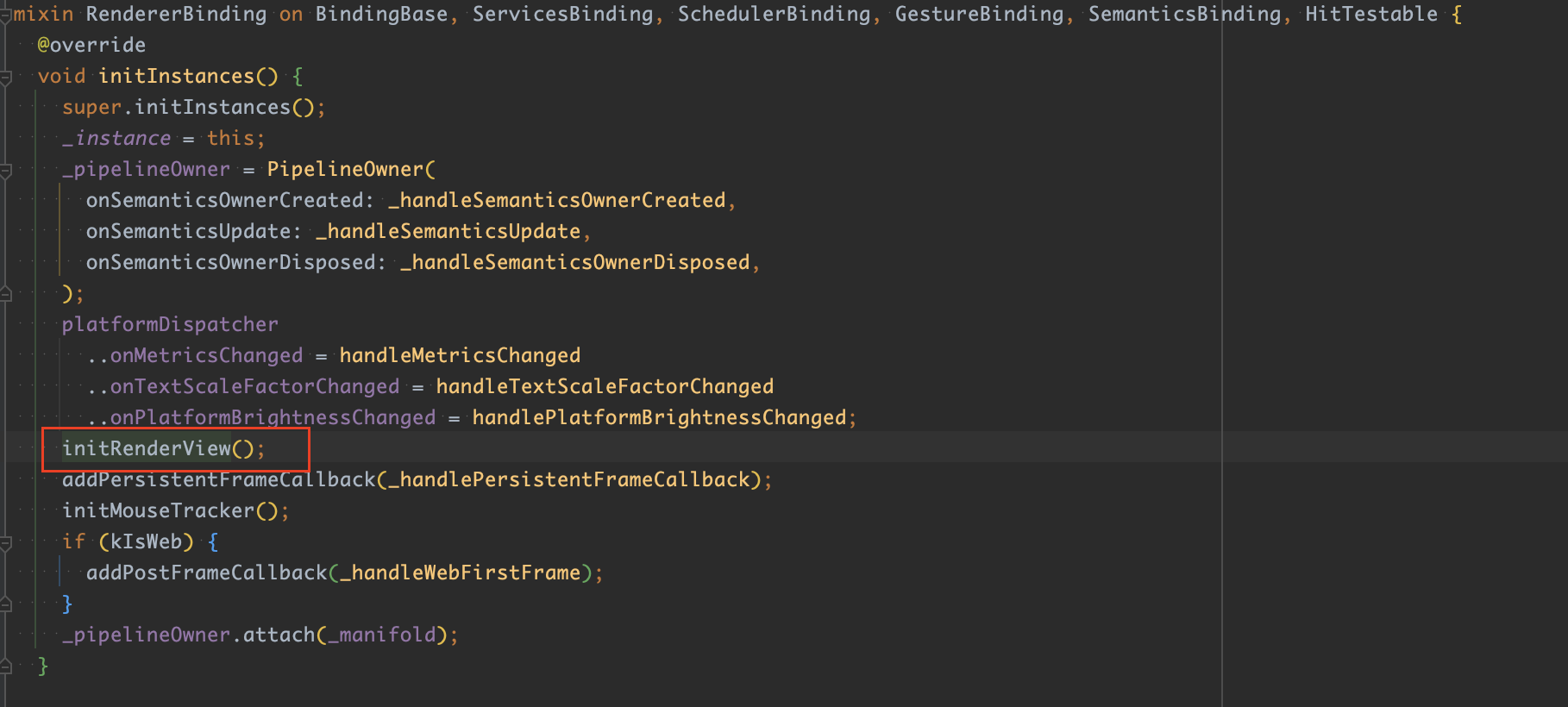Screen dimensions: 1568x707
Task: Click kIsWeb constant in if condition
Action: (x=146, y=541)
